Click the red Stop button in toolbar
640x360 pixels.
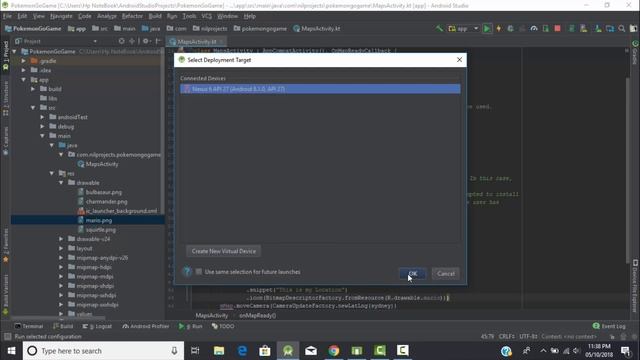point(557,29)
